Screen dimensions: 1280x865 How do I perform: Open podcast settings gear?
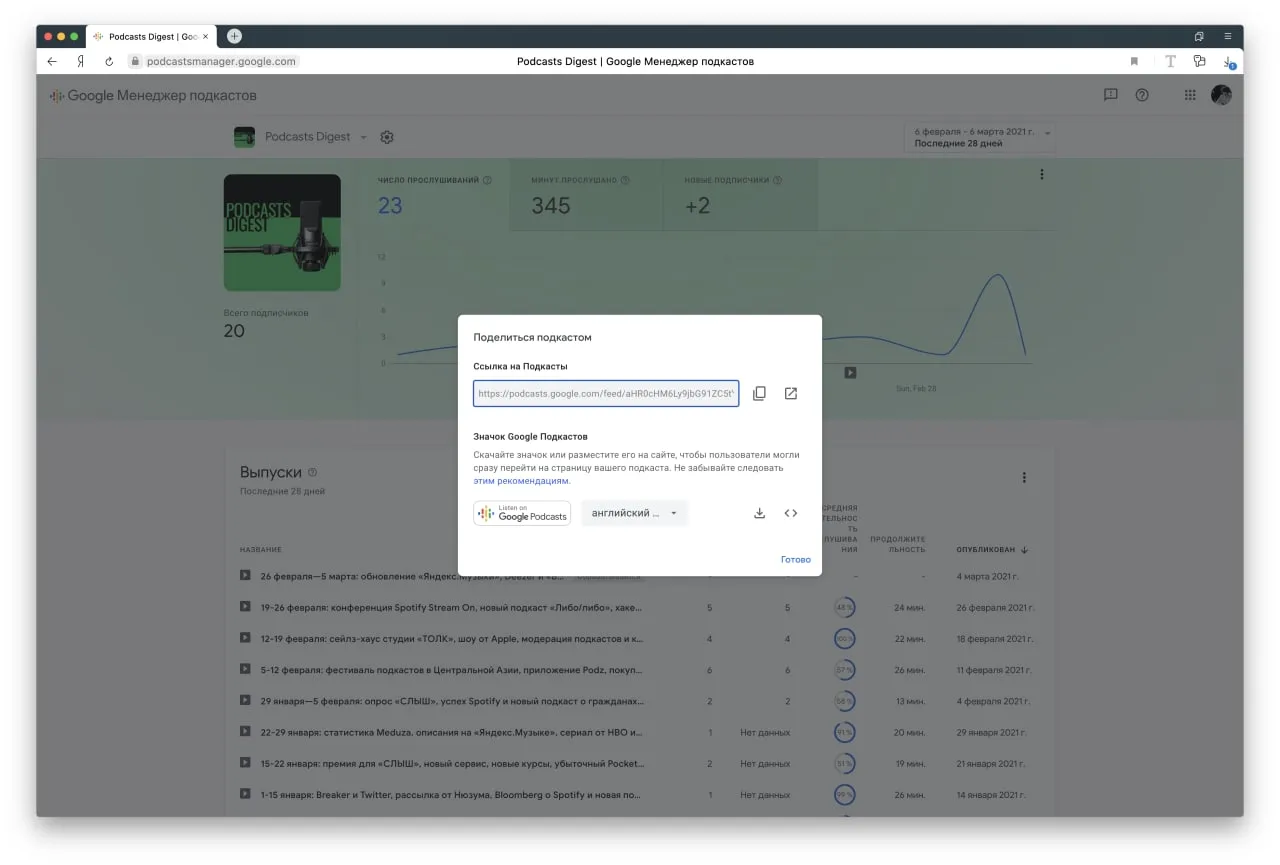click(x=388, y=137)
